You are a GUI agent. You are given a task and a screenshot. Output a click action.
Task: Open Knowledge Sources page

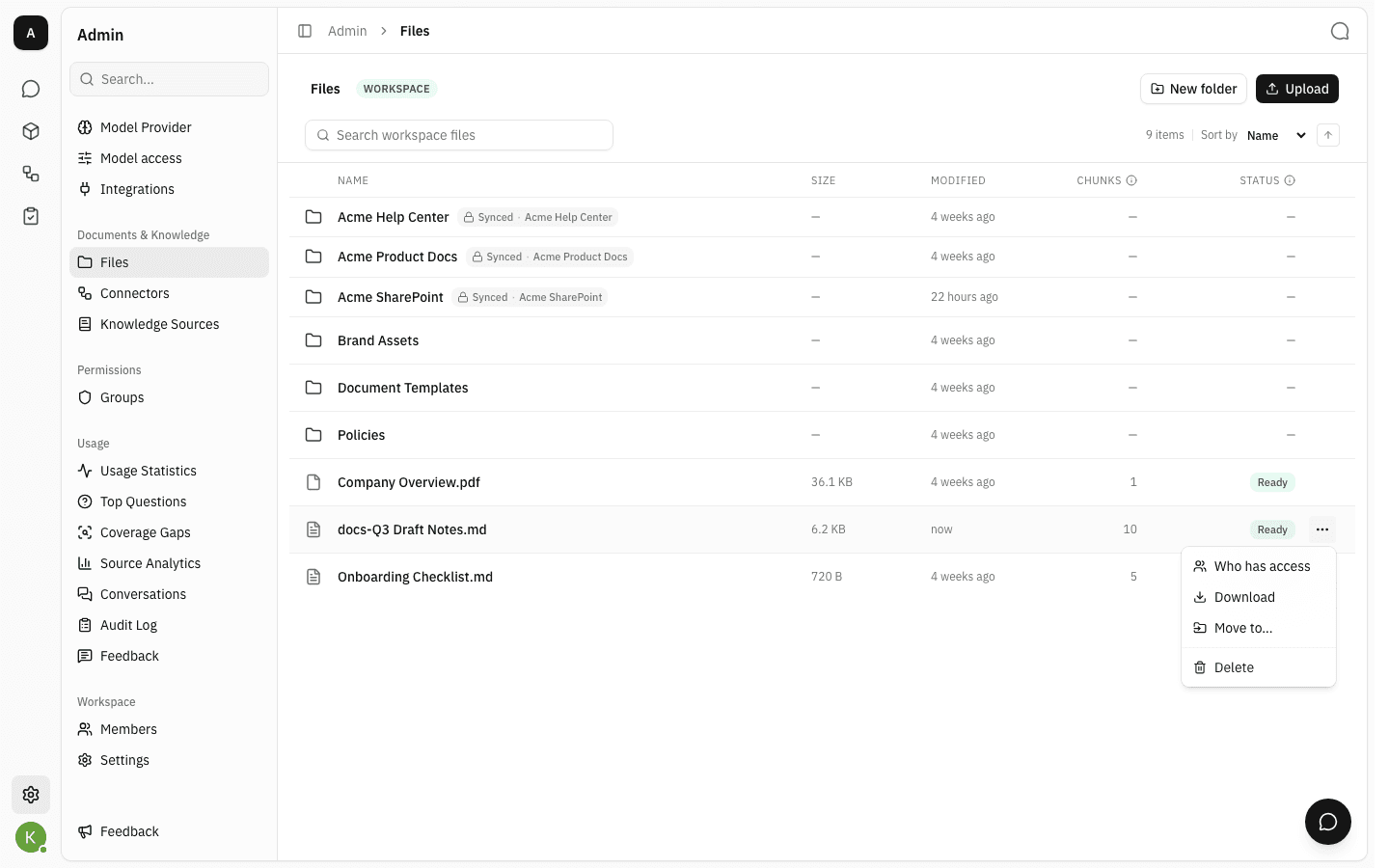[x=169, y=324]
